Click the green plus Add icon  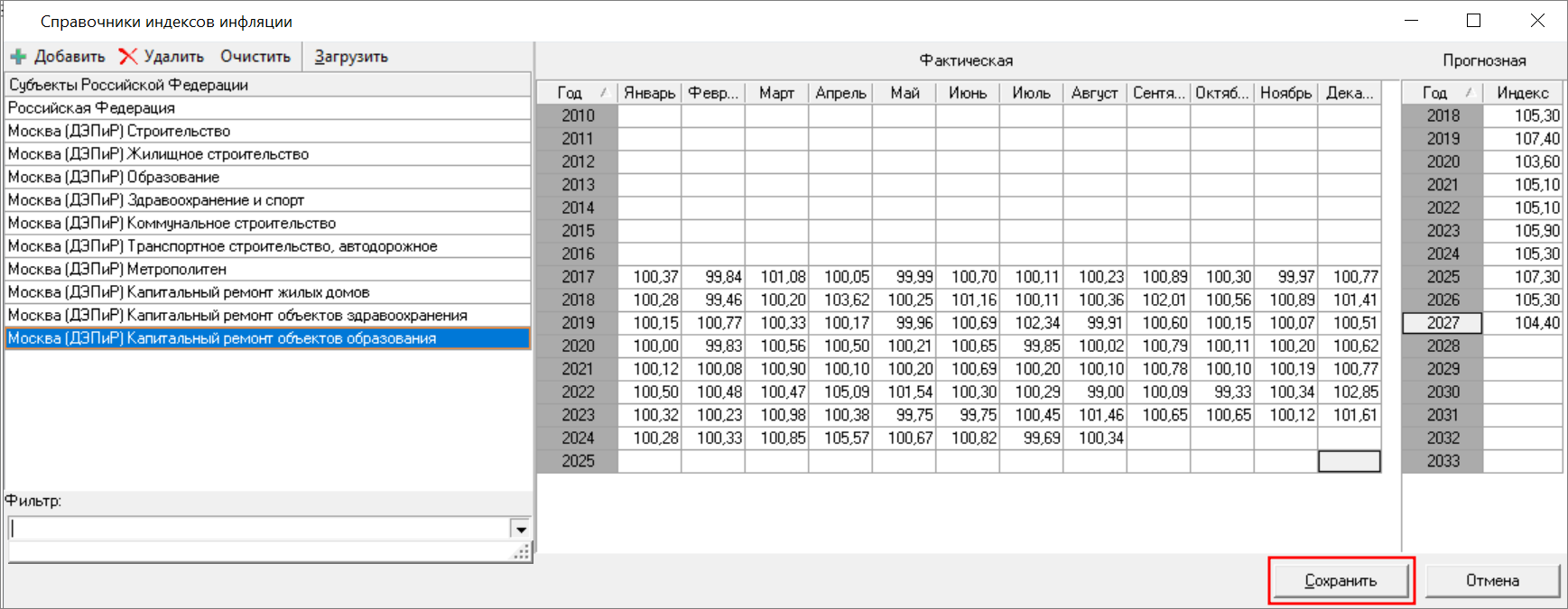(x=18, y=57)
